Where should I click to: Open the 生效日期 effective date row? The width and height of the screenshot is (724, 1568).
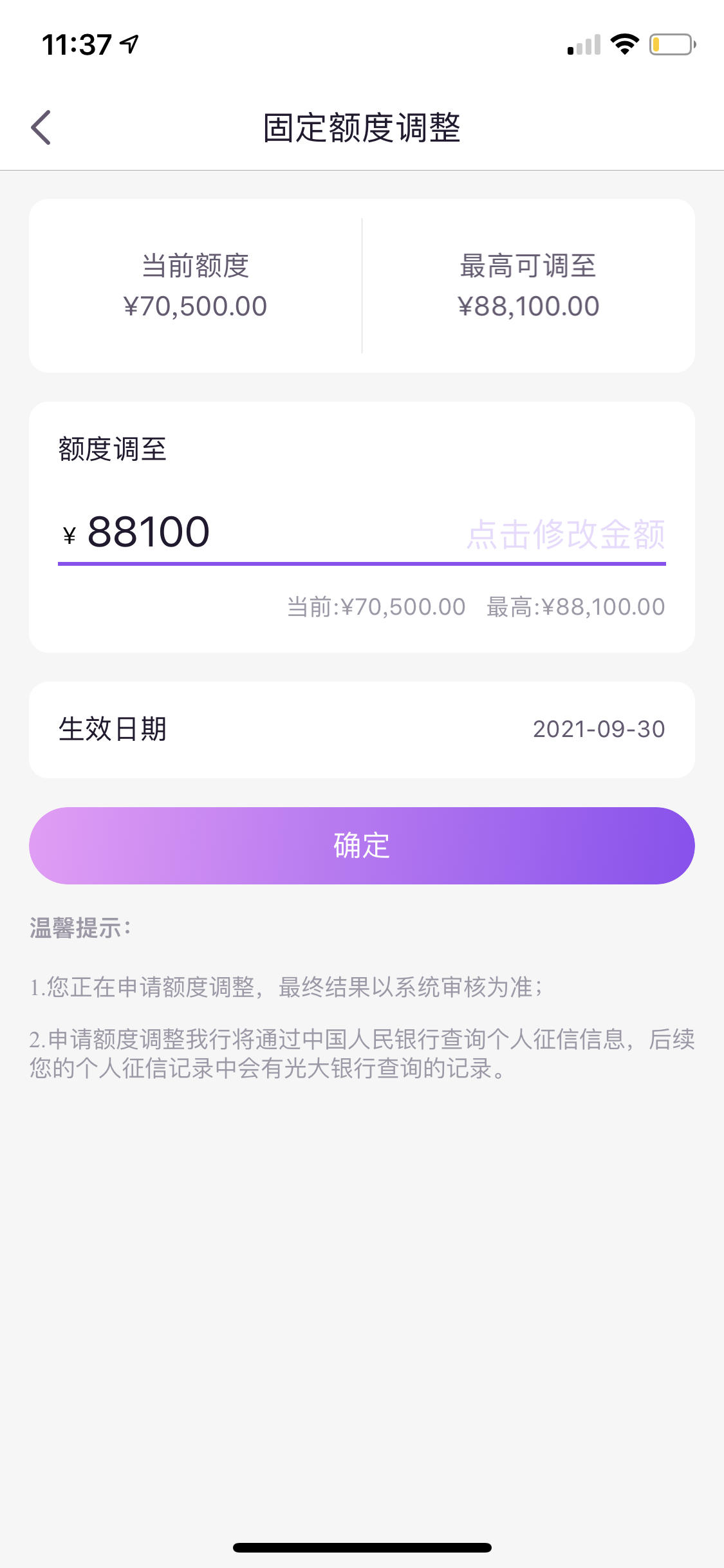click(x=362, y=730)
